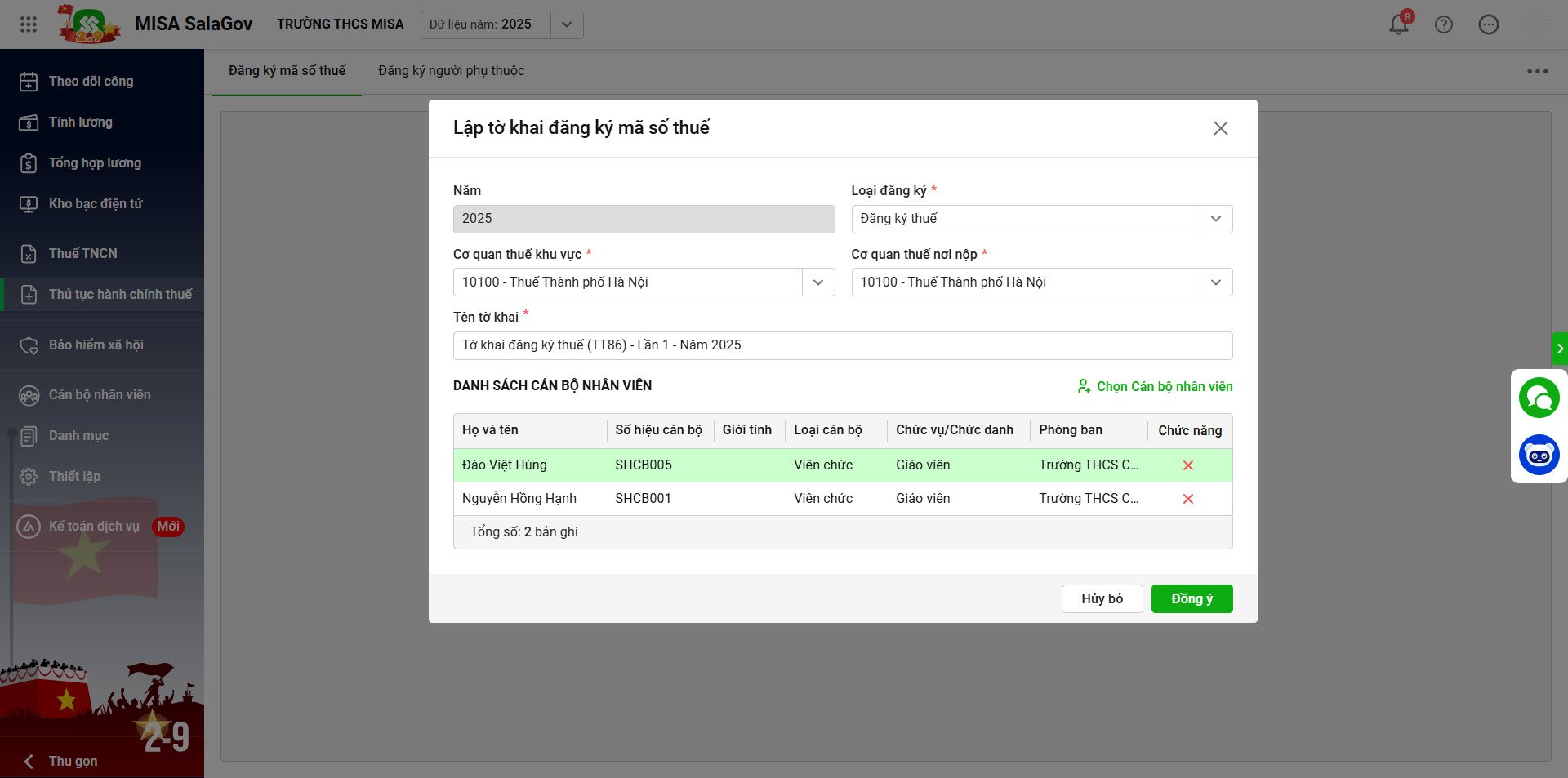Switch to Đăng ký người phụ thuộc tab
Screen dimensions: 1568x778
(x=451, y=71)
